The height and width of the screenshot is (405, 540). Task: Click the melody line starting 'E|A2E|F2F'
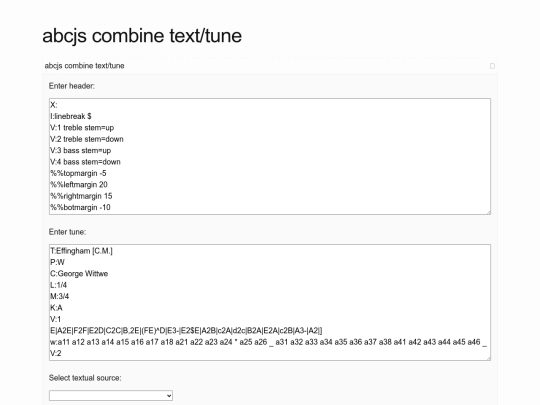[x=186, y=331]
